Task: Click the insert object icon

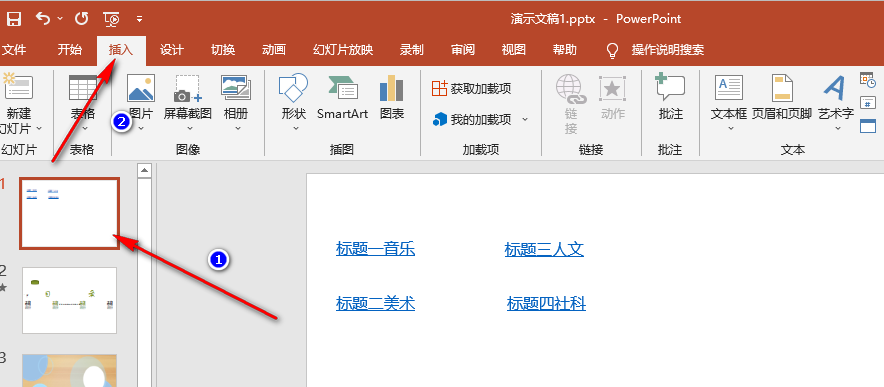Action: click(868, 125)
